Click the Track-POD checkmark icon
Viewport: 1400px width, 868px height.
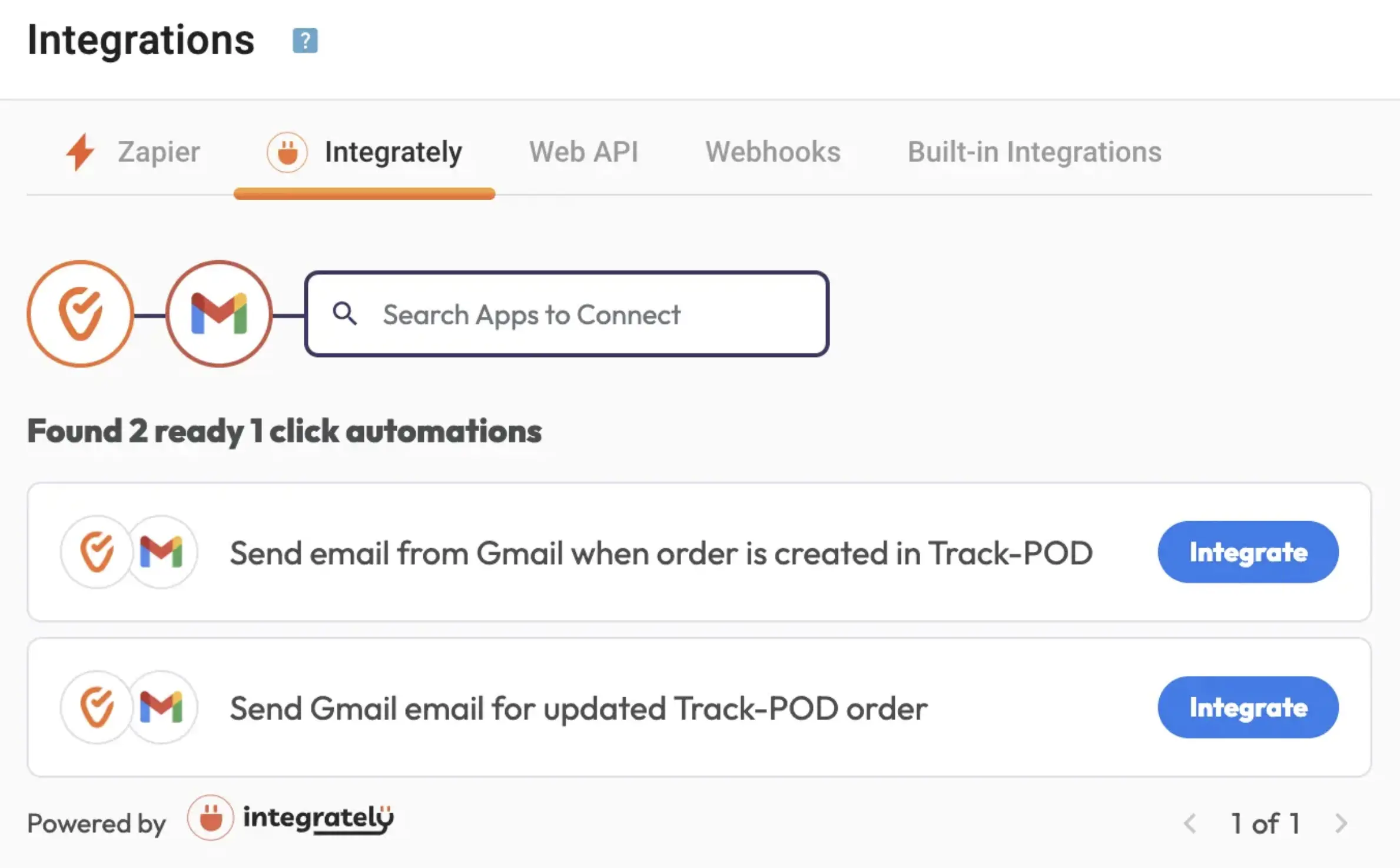click(x=80, y=313)
